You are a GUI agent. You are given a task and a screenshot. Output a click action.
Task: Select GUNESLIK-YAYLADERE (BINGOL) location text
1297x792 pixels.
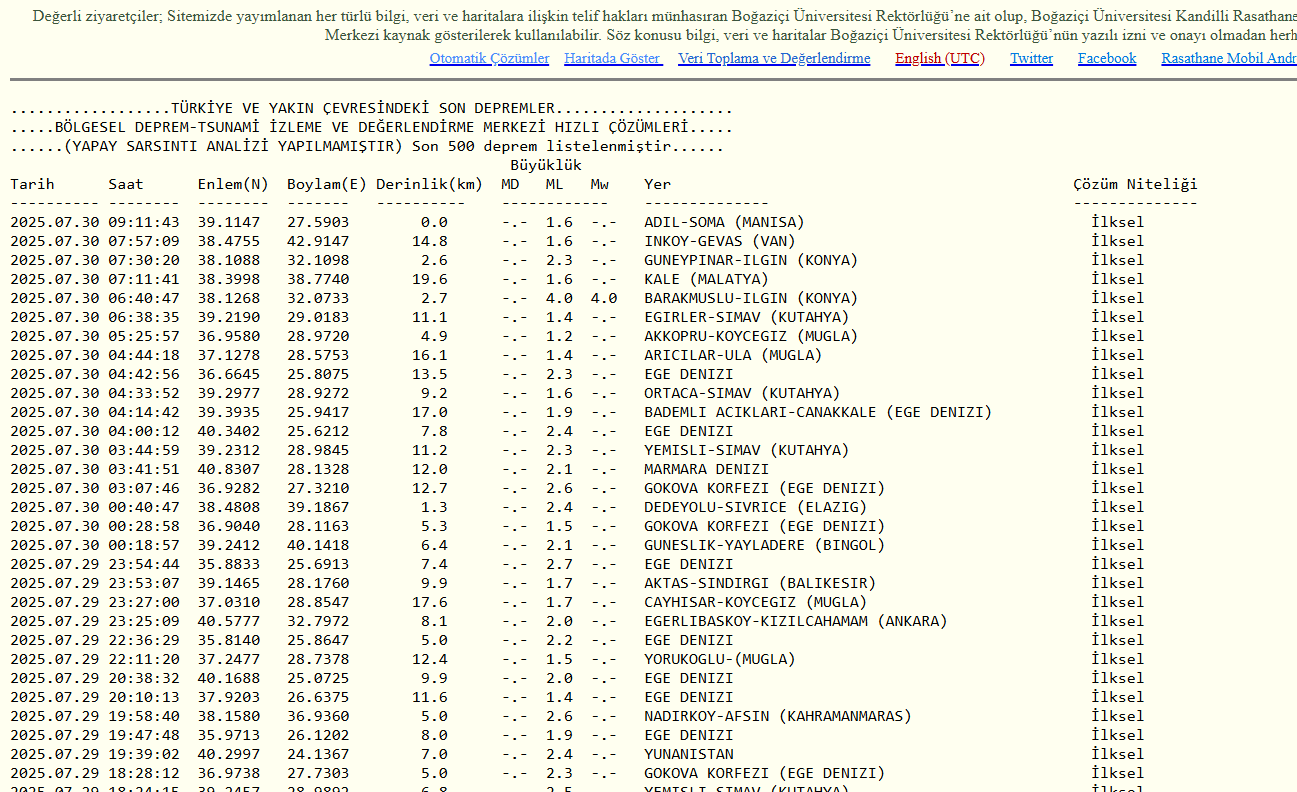pyautogui.click(x=764, y=545)
